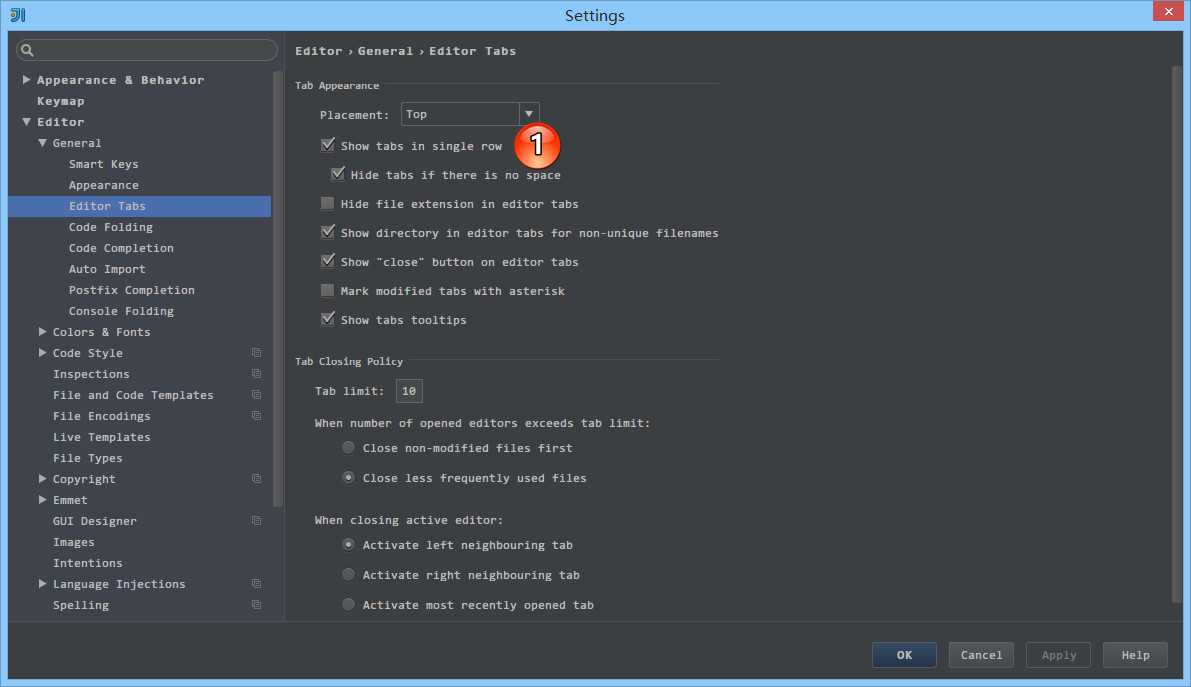
Task: Select Close less frequently used files radio
Action: point(348,477)
